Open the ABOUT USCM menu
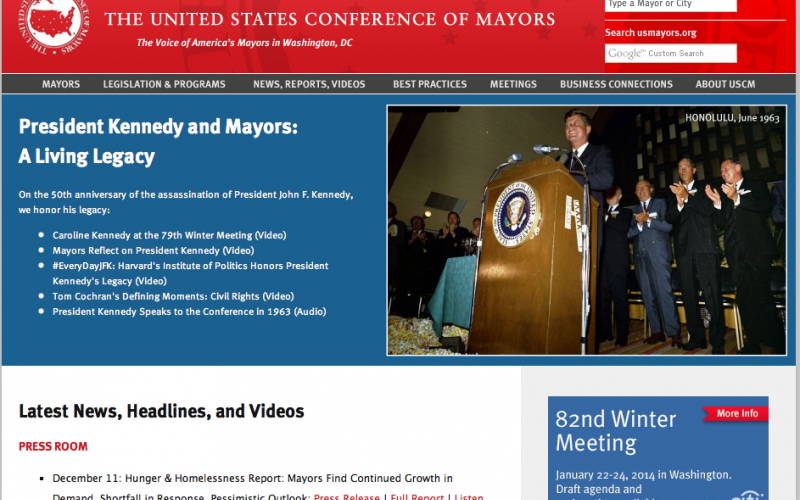The width and height of the screenshot is (800, 500). point(725,84)
